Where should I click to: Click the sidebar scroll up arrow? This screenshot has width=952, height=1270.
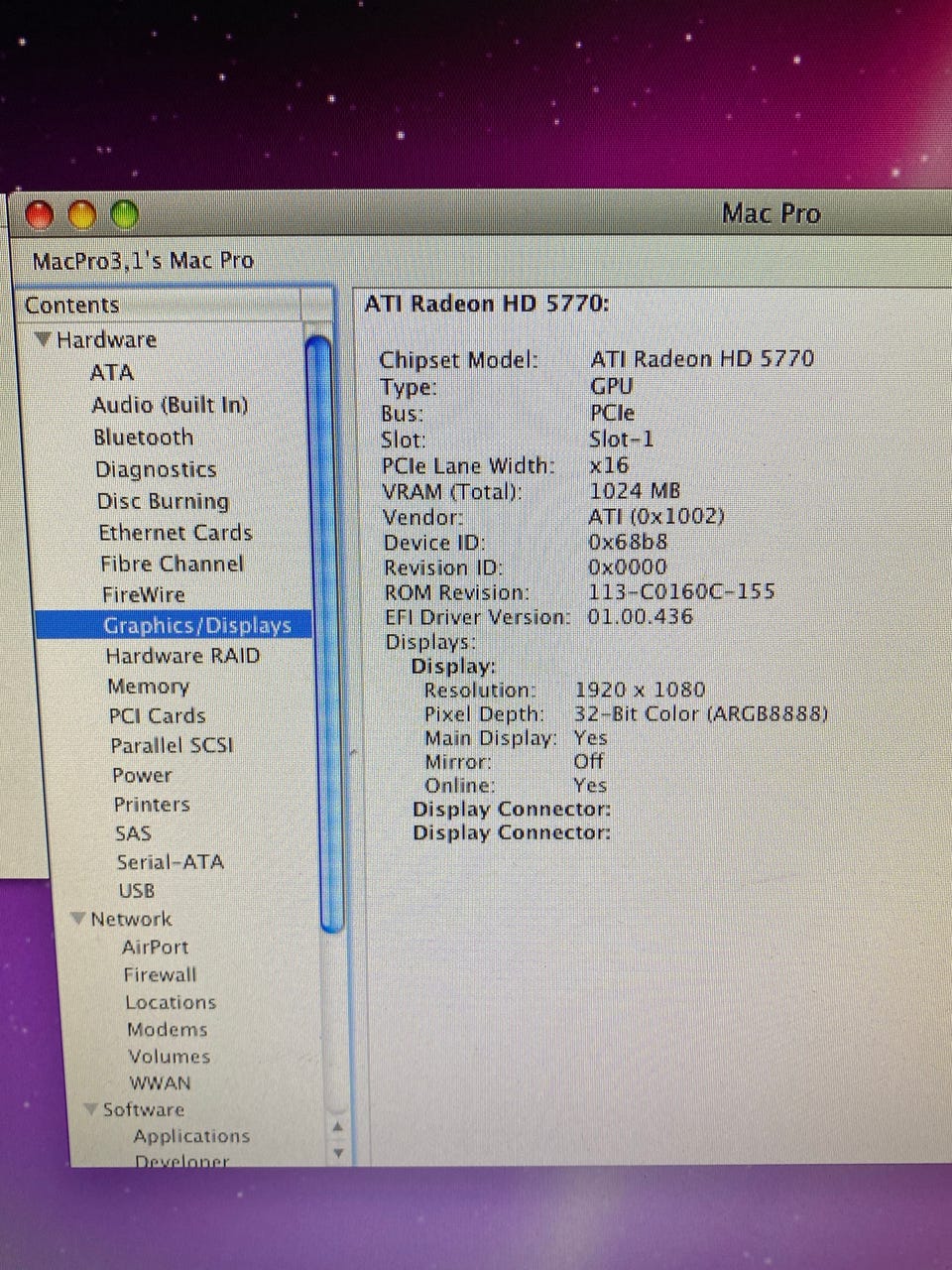[x=337, y=1127]
